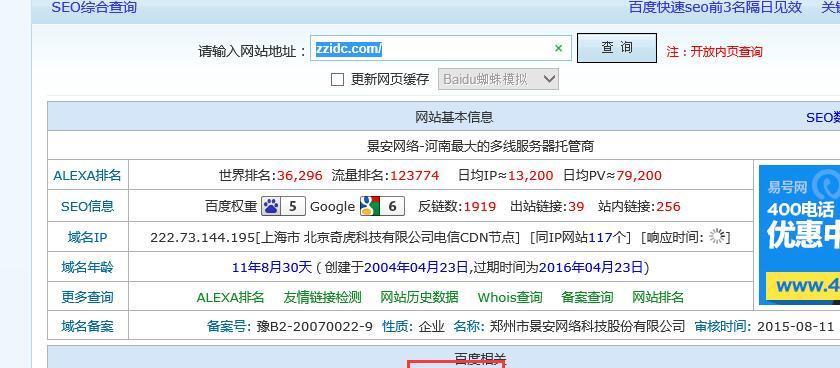Screen dimensions: 840x368
Task: Click the site title 景安网络-河南最大的多线服务器托管商
Action: pos(480,146)
